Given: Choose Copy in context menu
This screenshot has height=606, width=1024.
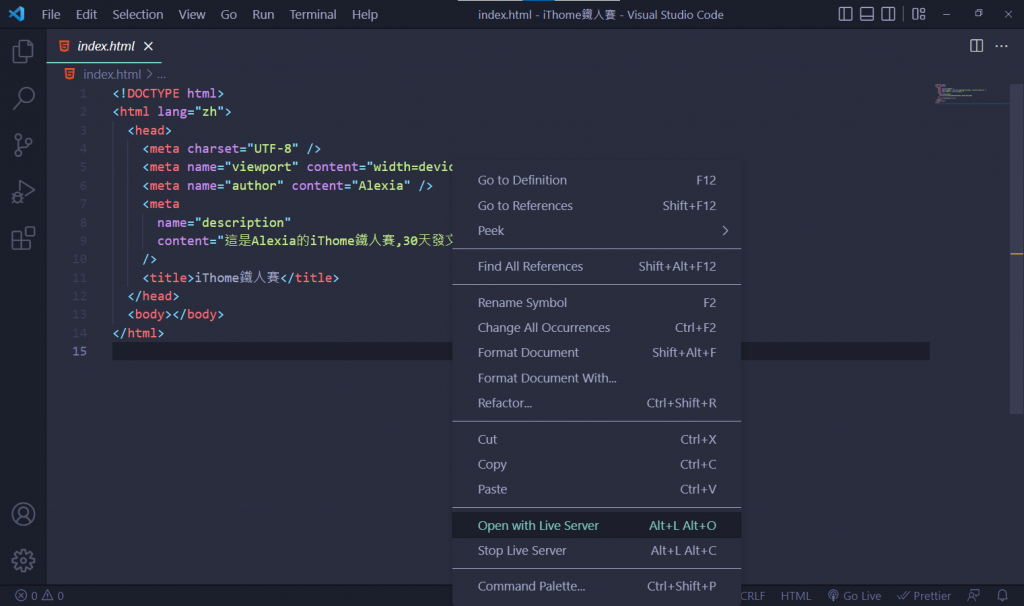Looking at the screenshot, I should [x=597, y=464].
